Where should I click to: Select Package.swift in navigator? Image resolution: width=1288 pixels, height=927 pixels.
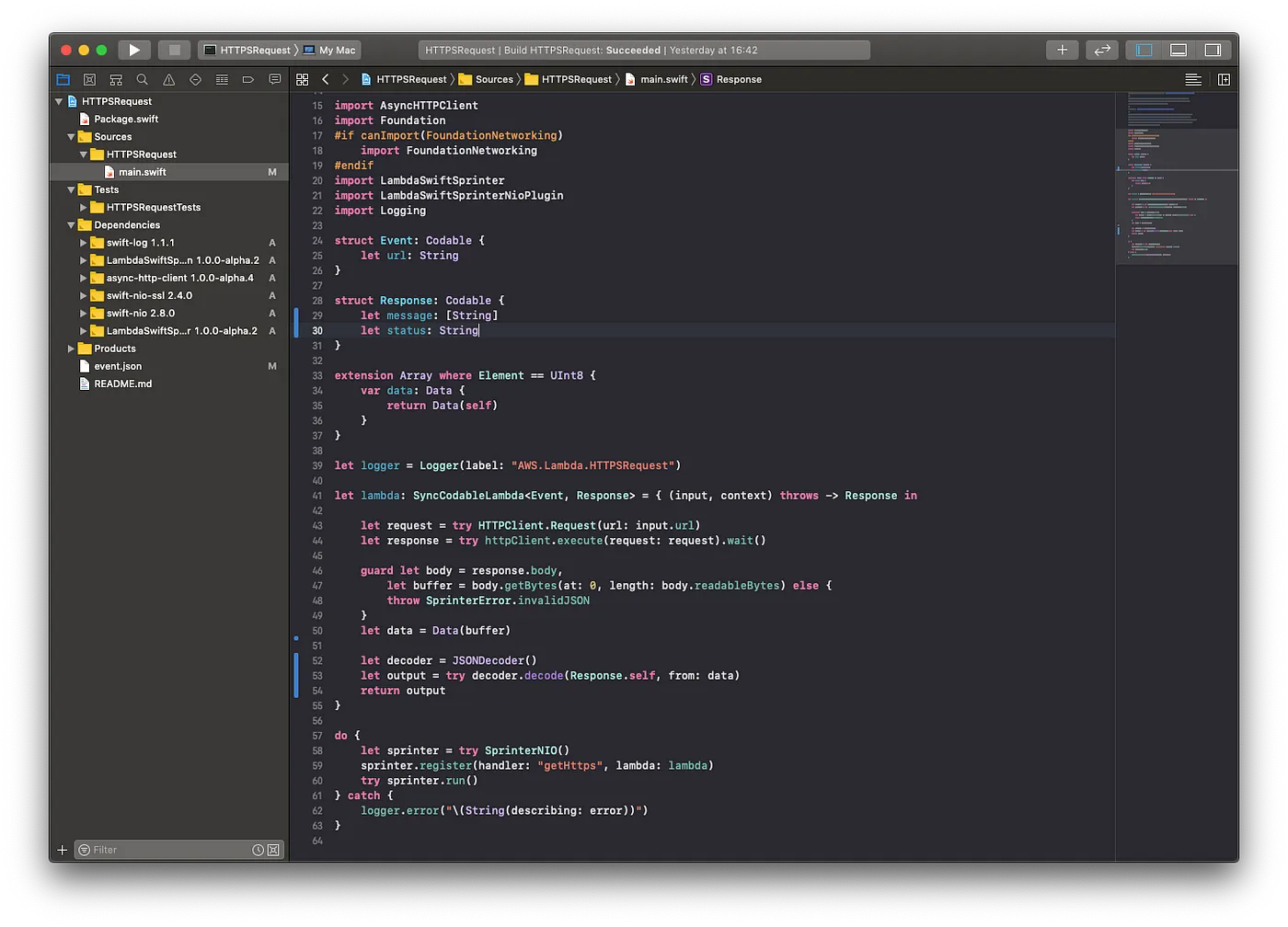point(169,120)
